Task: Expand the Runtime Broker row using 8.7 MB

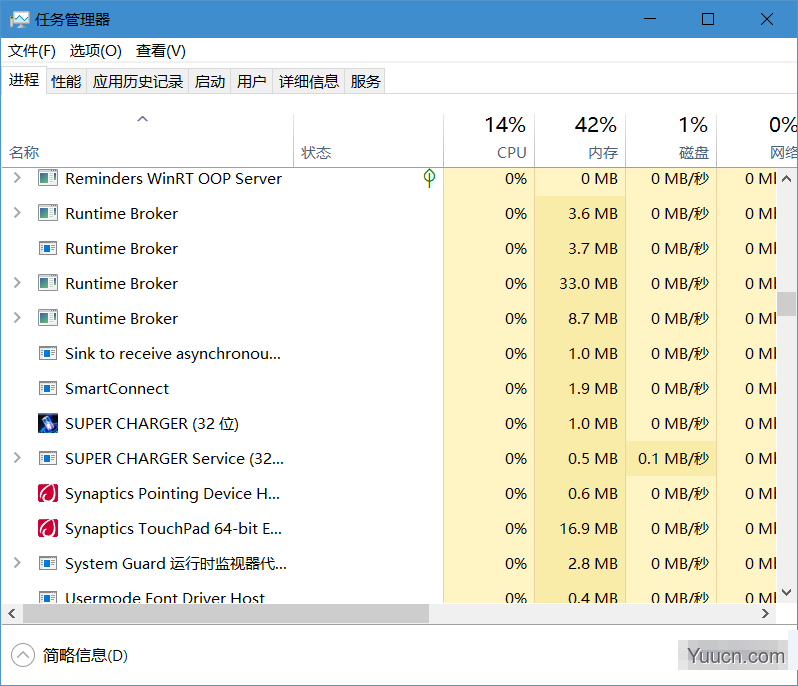Action: click(17, 318)
